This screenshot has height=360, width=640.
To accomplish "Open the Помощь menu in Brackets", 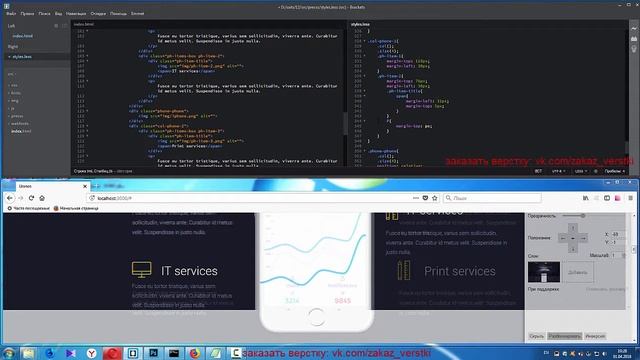I will click(118, 13).
